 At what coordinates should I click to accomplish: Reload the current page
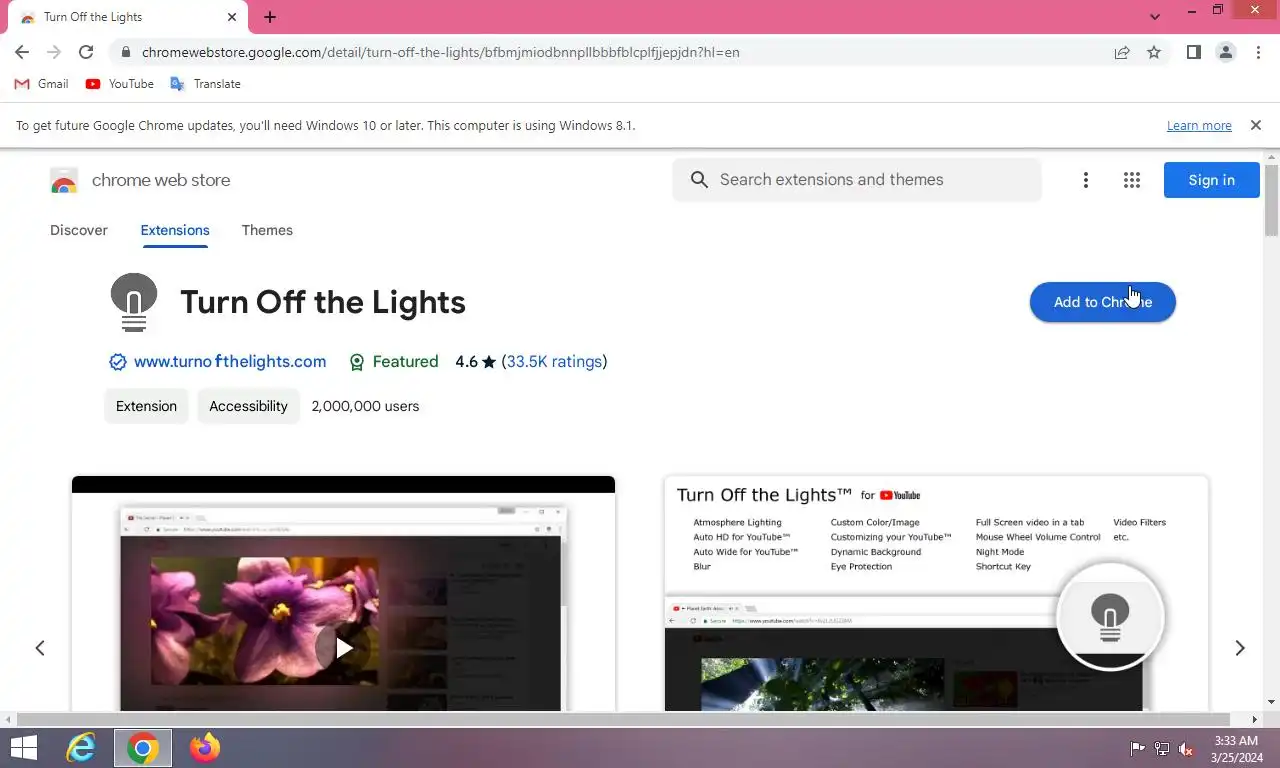tap(86, 52)
